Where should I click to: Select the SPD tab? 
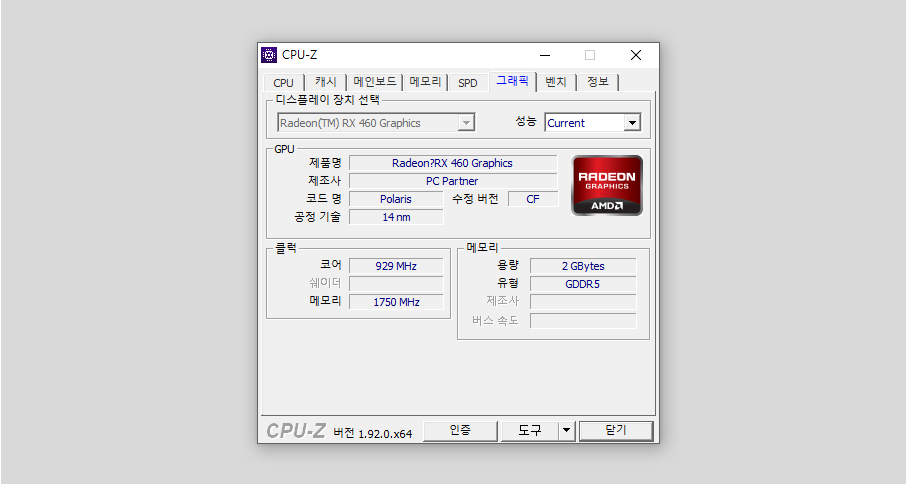tap(468, 83)
